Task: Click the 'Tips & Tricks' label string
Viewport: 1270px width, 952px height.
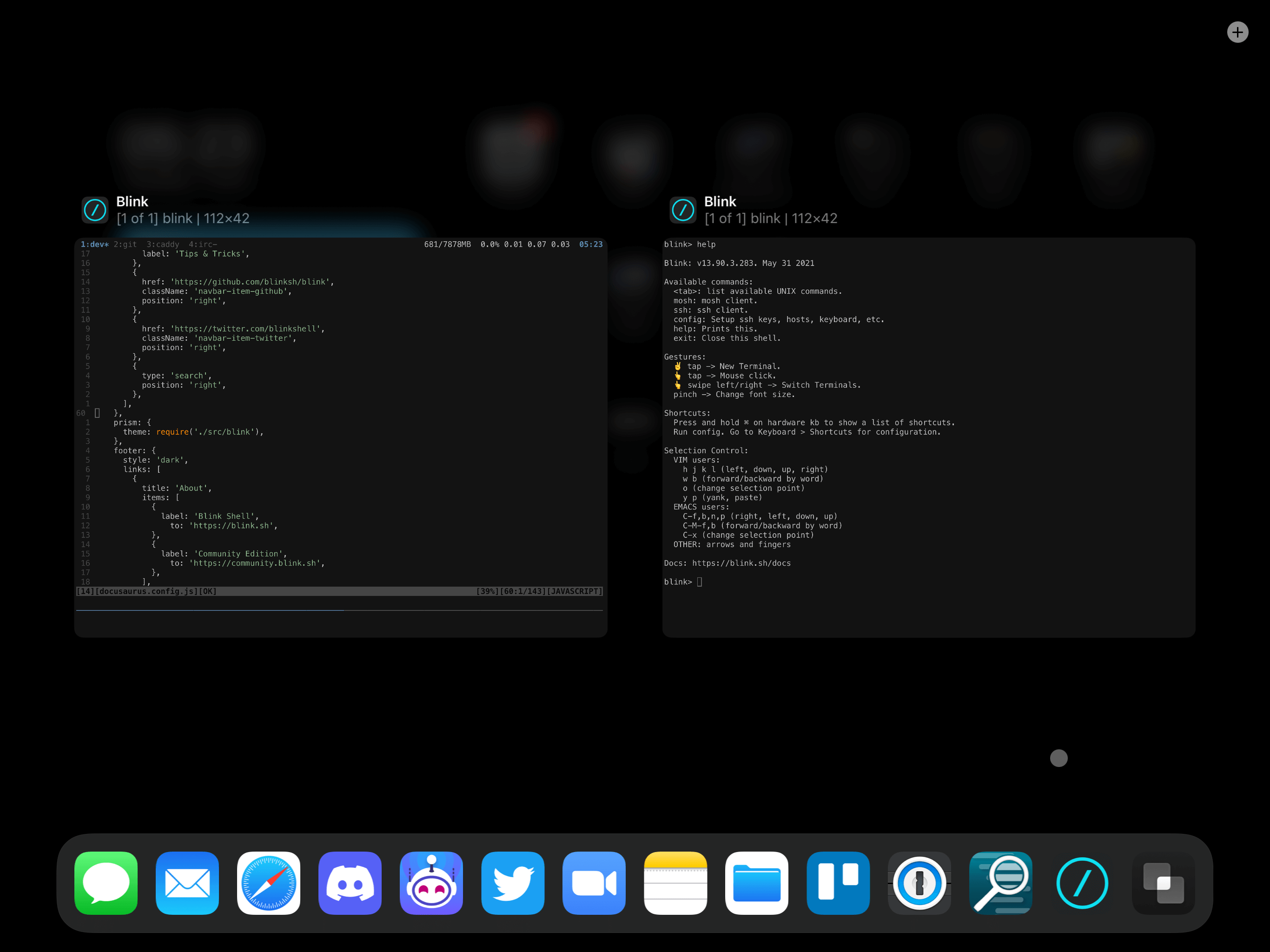Action: tap(211, 254)
